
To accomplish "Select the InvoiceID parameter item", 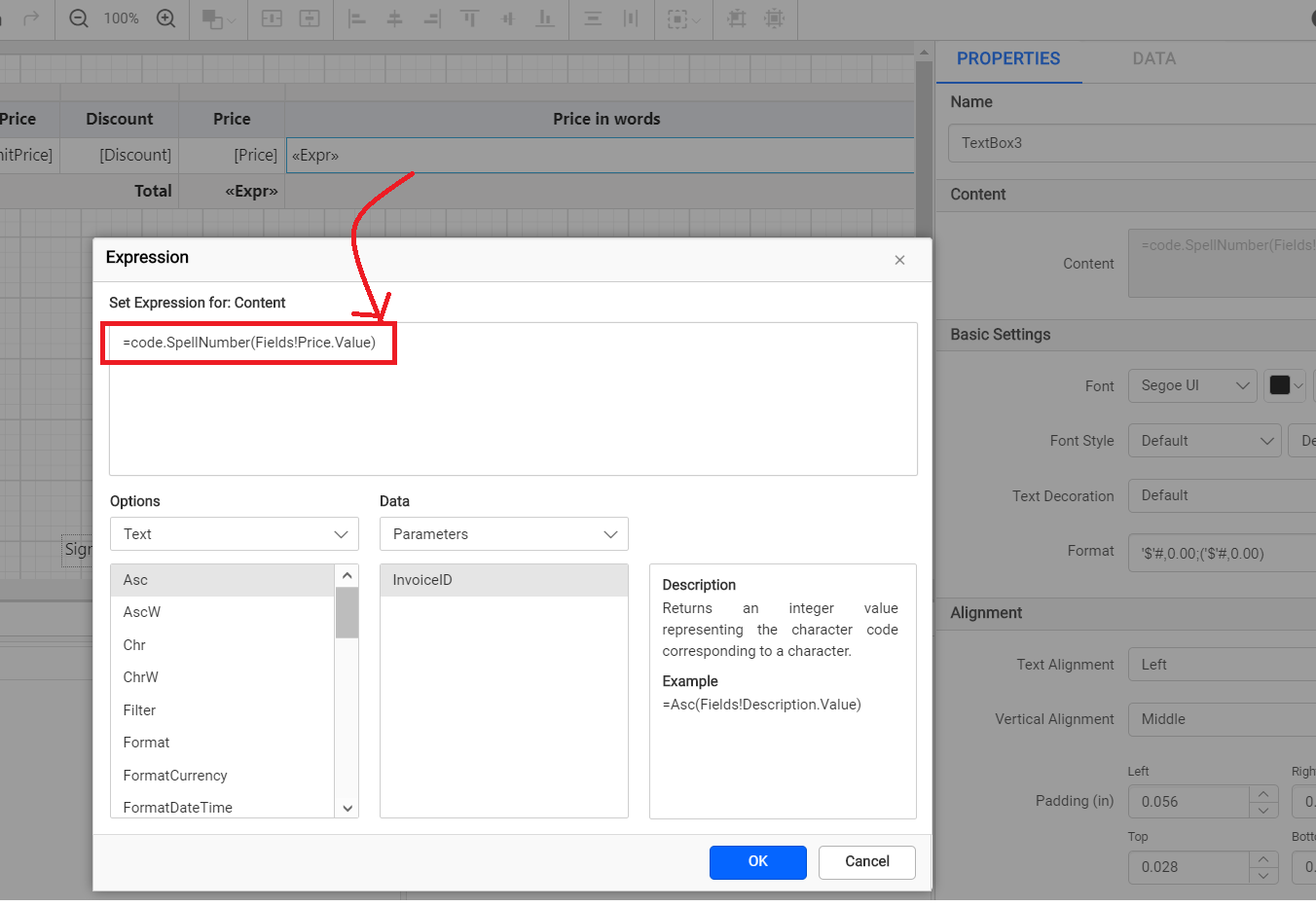I will pyautogui.click(x=422, y=580).
